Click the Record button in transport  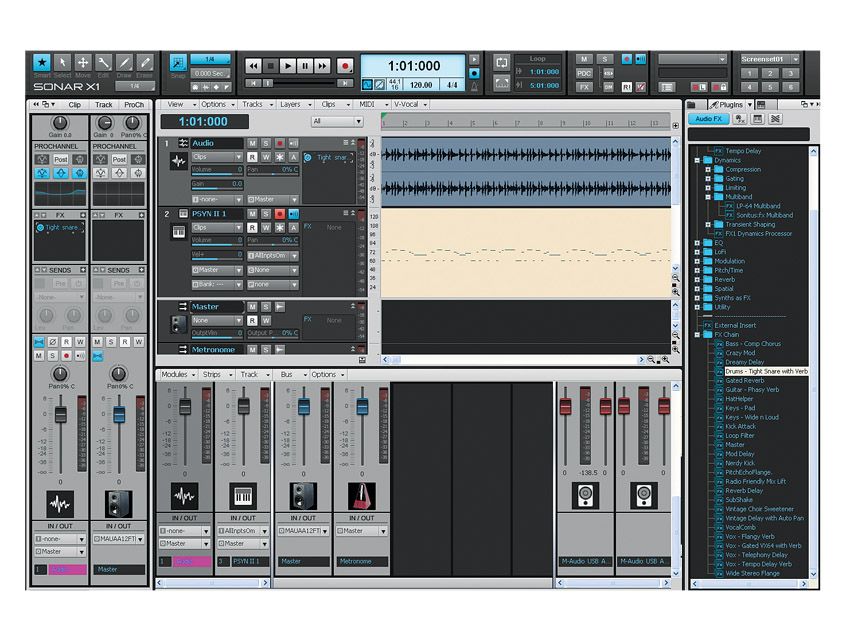(x=345, y=66)
